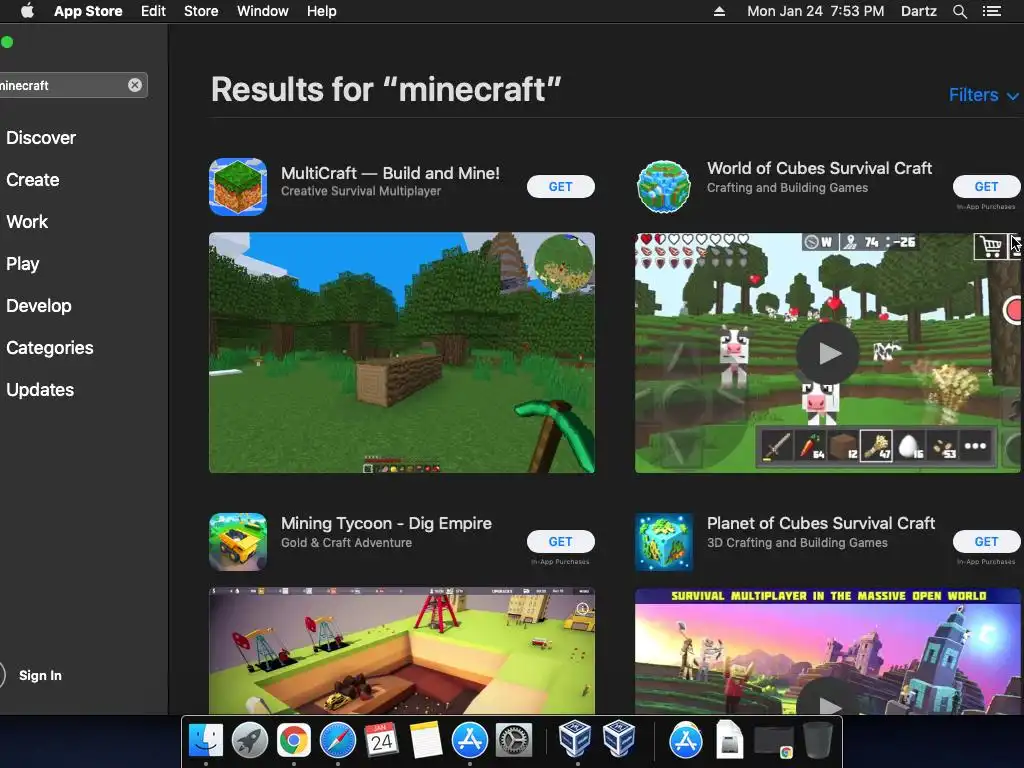Open the Apple menu
The image size is (1024, 768).
pyautogui.click(x=27, y=11)
